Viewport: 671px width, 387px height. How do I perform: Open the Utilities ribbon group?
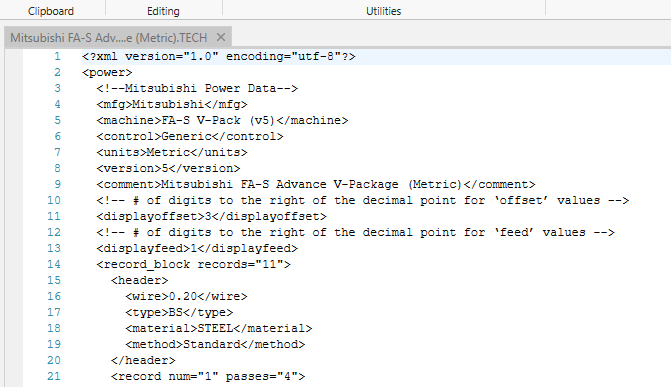[383, 11]
